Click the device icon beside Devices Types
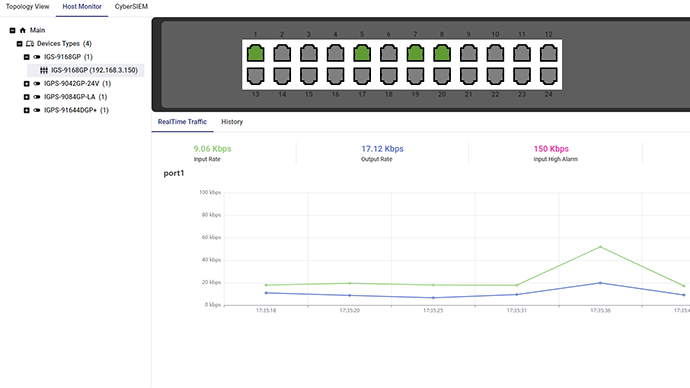690x388 pixels. [x=30, y=44]
